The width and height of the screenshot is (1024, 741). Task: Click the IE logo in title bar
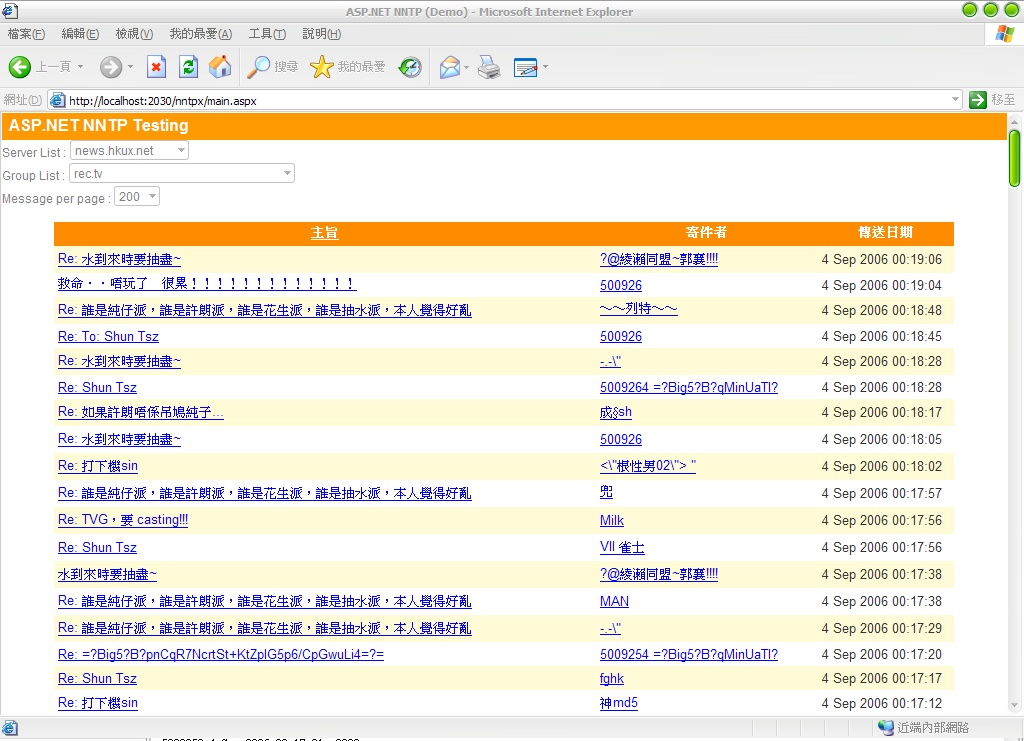pyautogui.click(x=10, y=10)
